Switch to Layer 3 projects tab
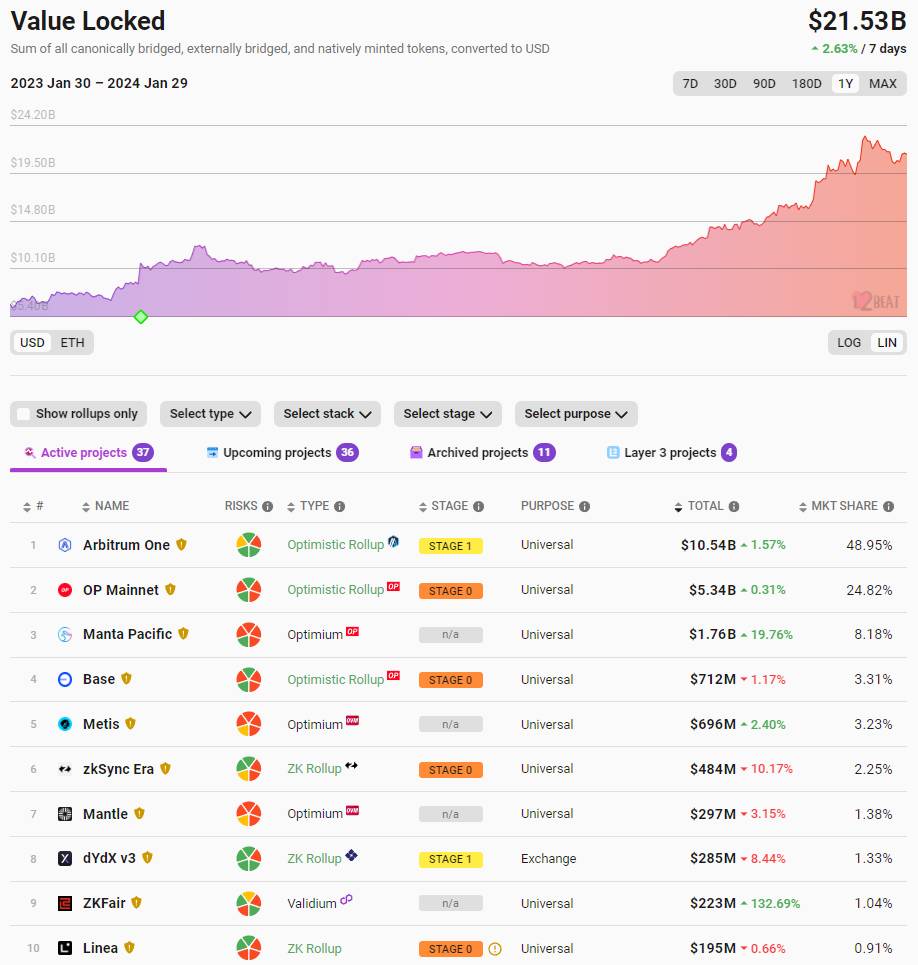 tap(671, 453)
